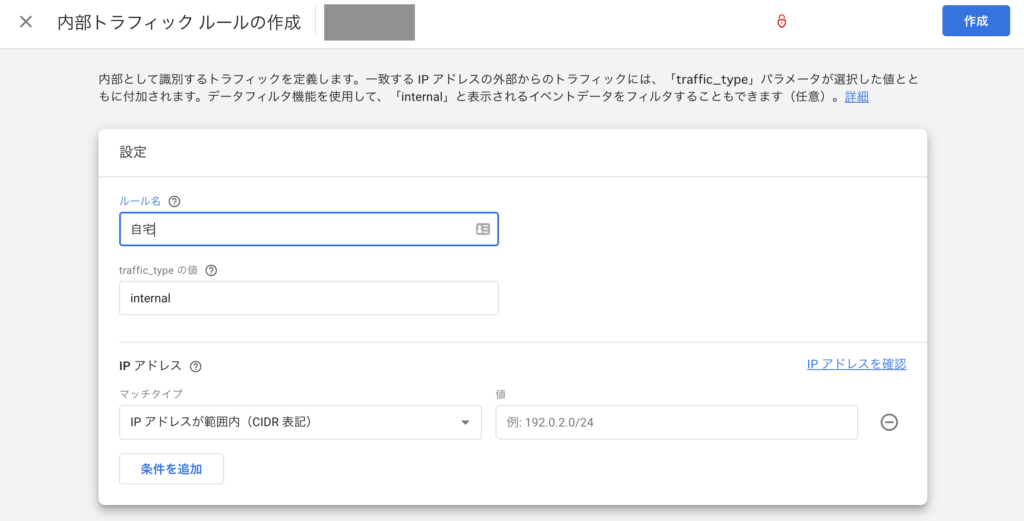Remove the IP condition with minus icon

[888, 422]
